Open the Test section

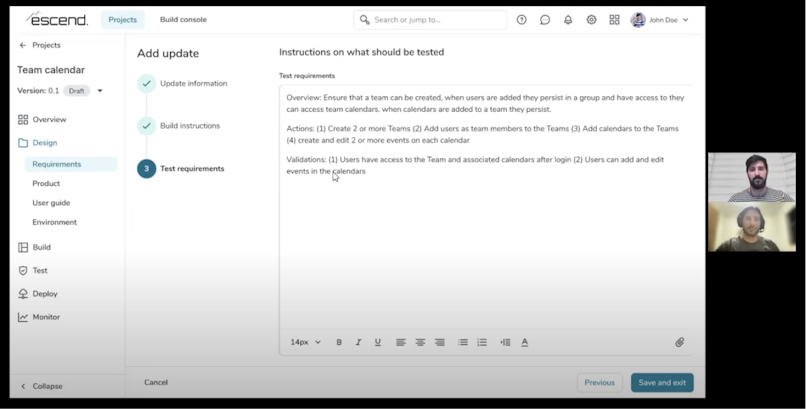click(x=33, y=270)
